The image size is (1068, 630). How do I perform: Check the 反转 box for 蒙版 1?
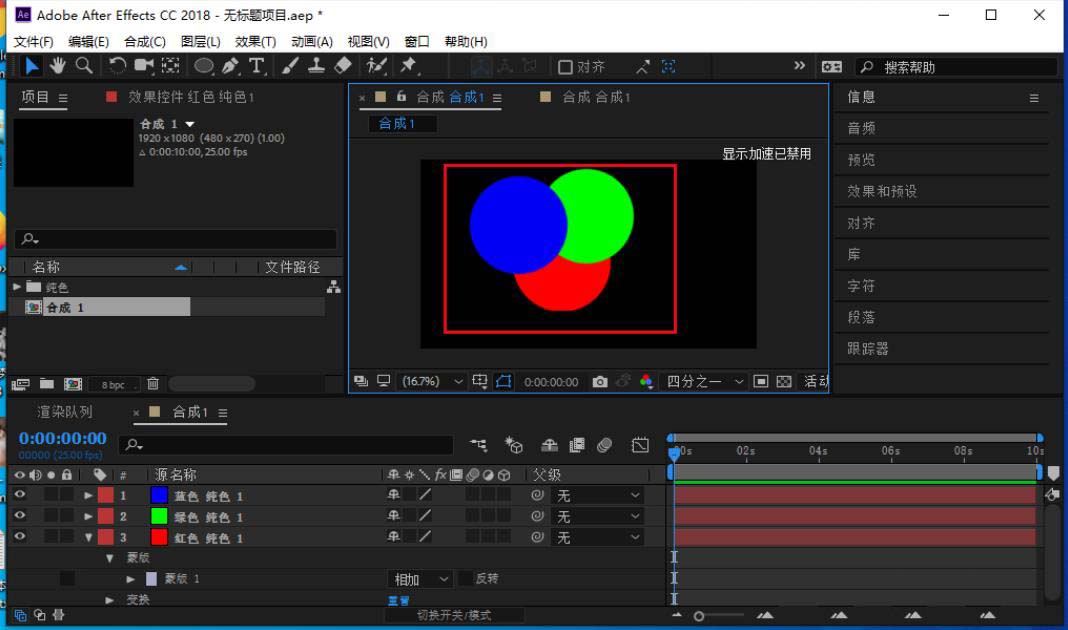tap(466, 579)
